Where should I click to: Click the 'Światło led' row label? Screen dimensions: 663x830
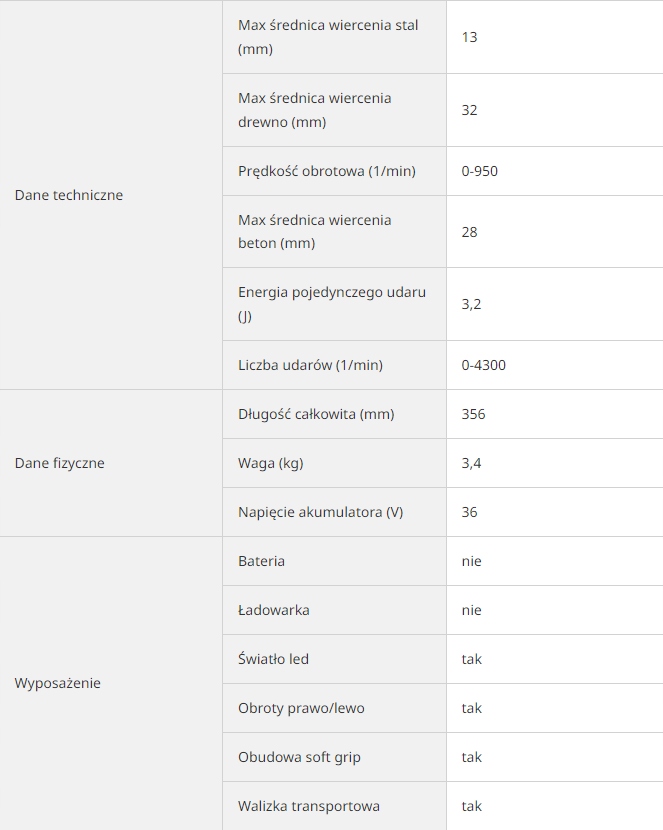273,659
